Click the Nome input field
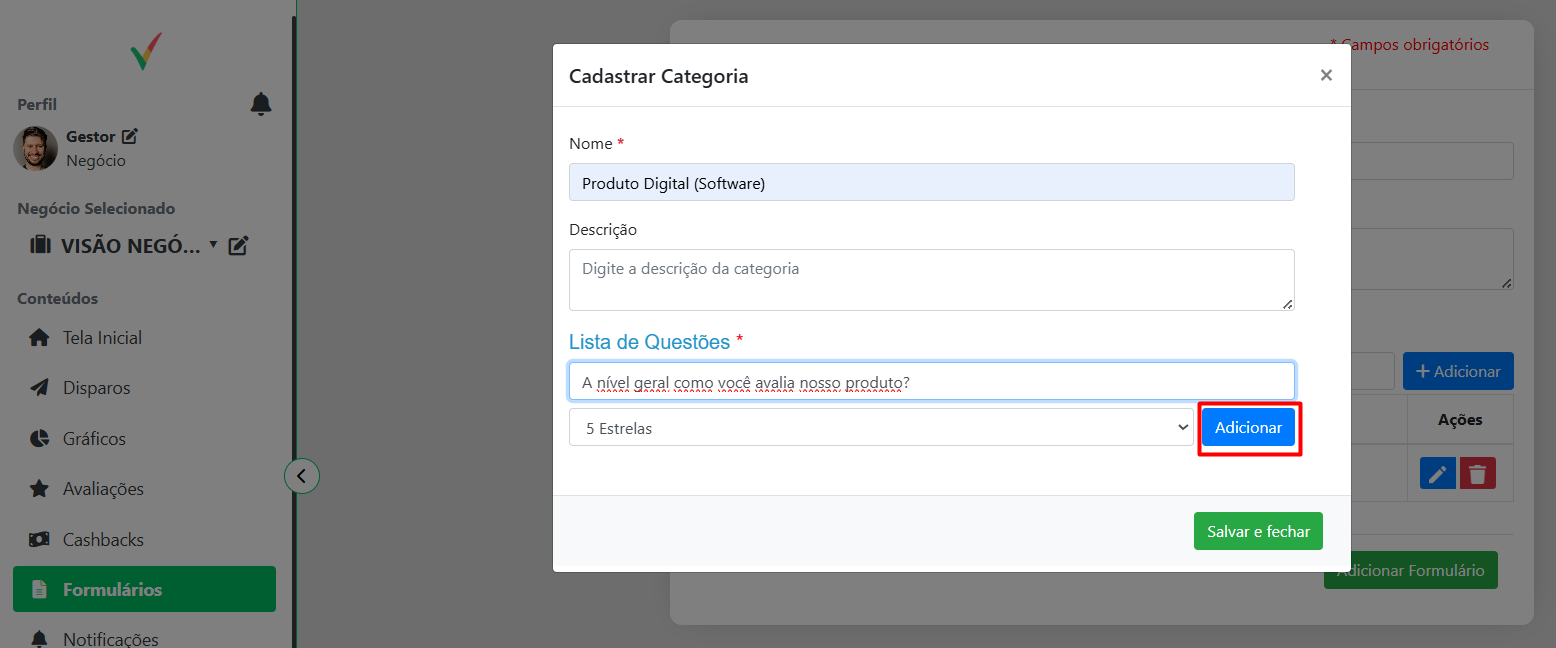The image size is (1556, 648). (x=931, y=183)
